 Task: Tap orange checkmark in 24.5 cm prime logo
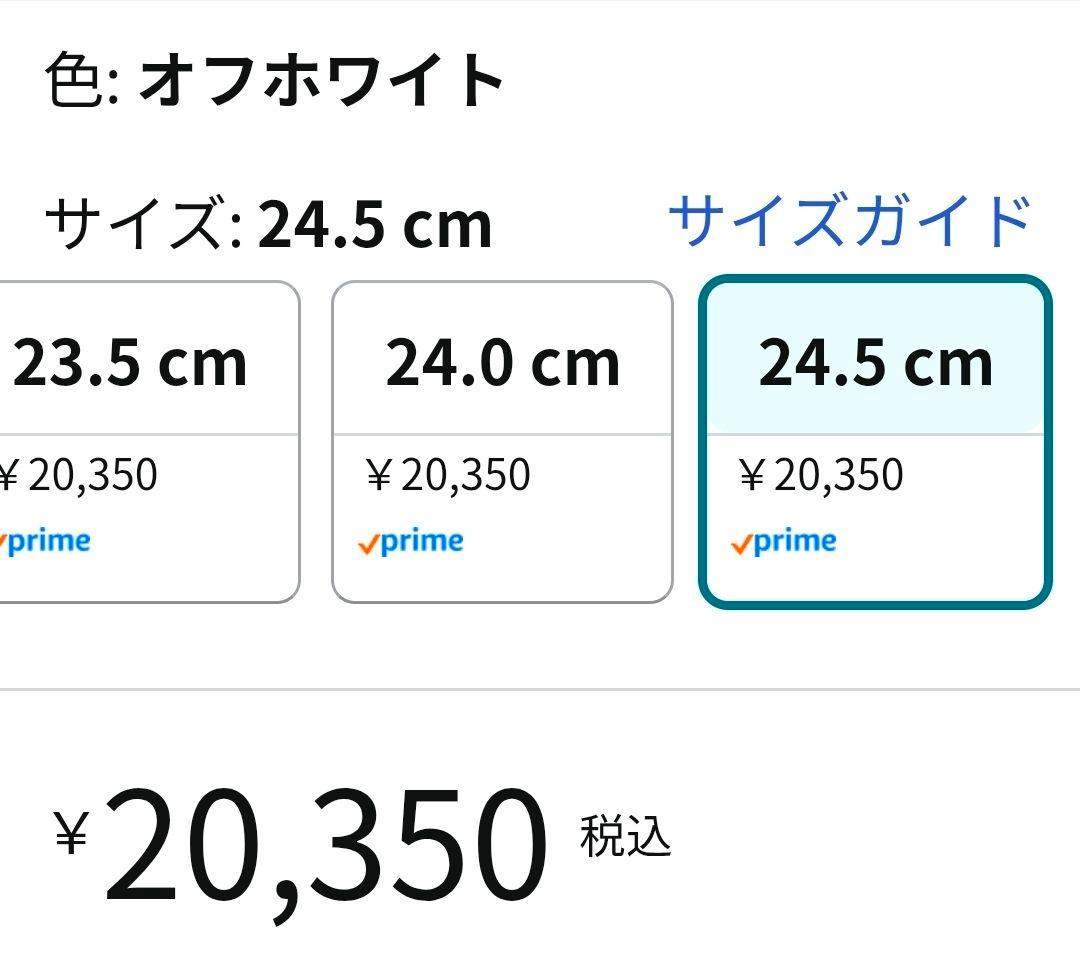point(741,544)
